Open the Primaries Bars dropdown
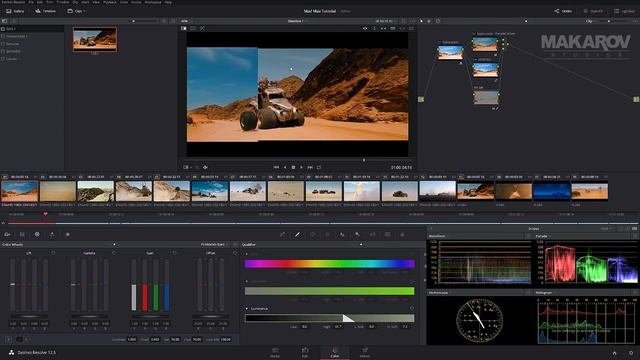Screen dimensions: 640x360 [215, 244]
